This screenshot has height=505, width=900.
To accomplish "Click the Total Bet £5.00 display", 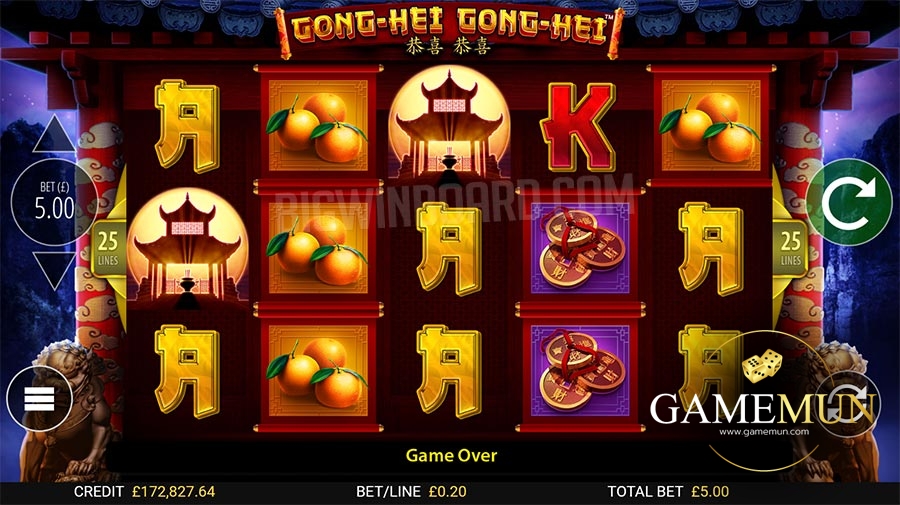I will [668, 492].
